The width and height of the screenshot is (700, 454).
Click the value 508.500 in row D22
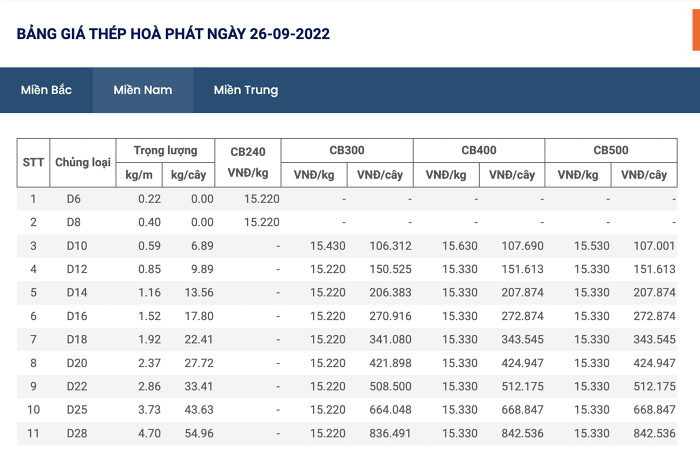tap(390, 387)
